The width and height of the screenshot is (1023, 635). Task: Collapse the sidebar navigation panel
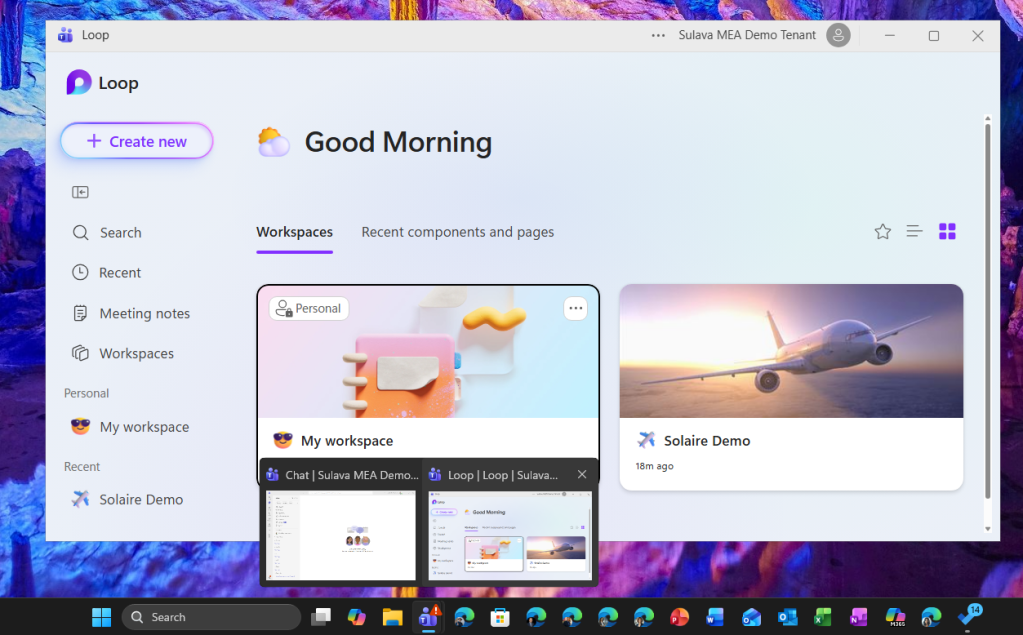[80, 192]
